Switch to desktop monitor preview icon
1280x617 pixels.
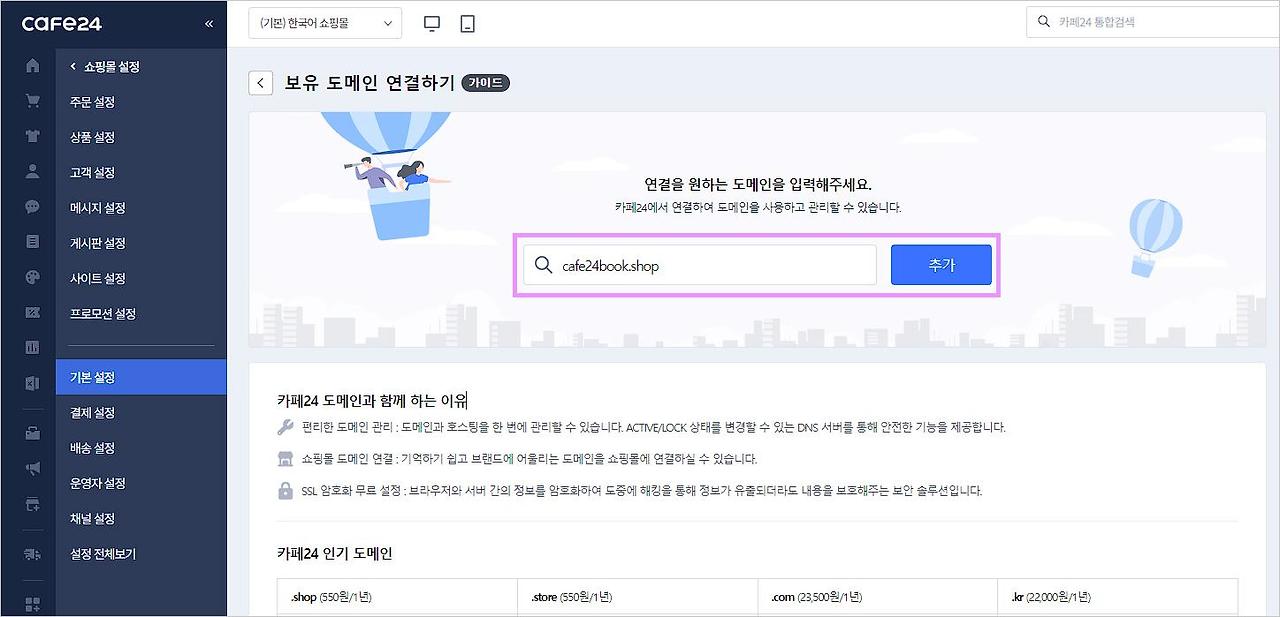[x=432, y=23]
